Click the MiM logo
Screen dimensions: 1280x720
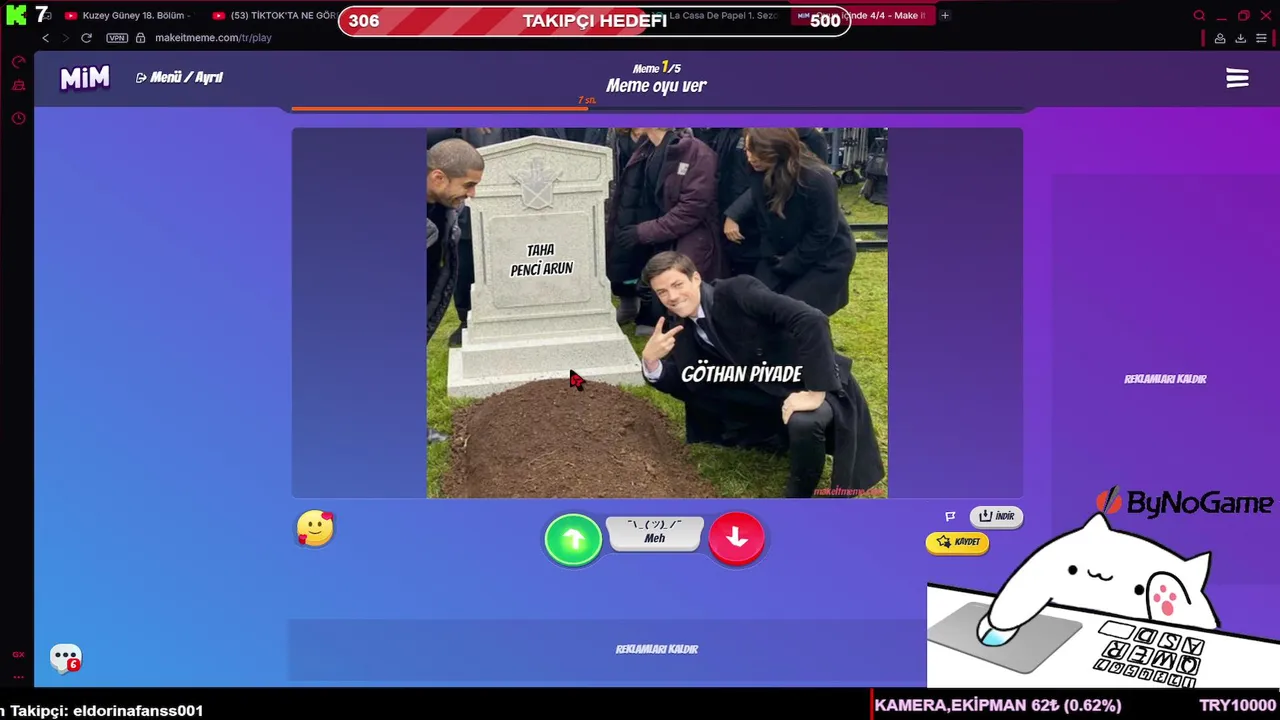click(85, 79)
